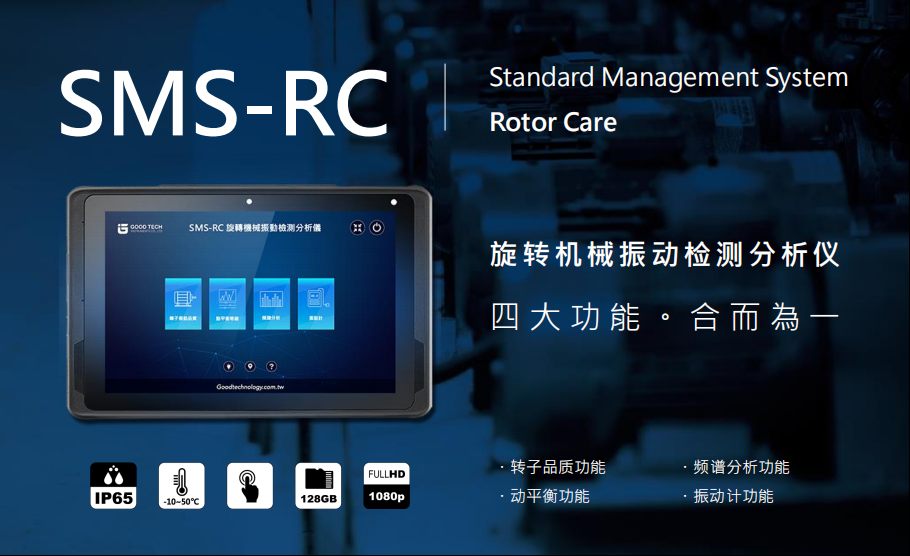Click 'Standard Management System' text
This screenshot has width=910, height=556.
pyautogui.click(x=669, y=78)
